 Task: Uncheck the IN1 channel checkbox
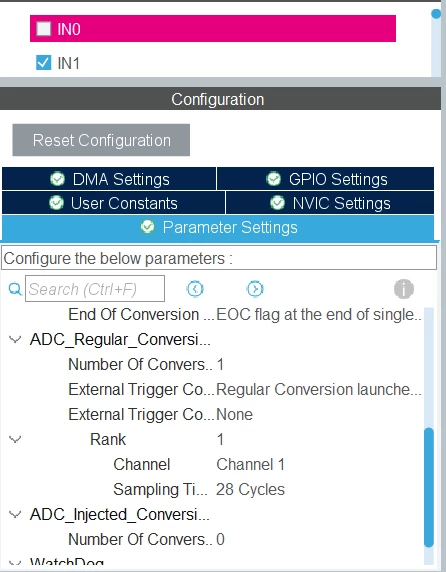[x=44, y=63]
